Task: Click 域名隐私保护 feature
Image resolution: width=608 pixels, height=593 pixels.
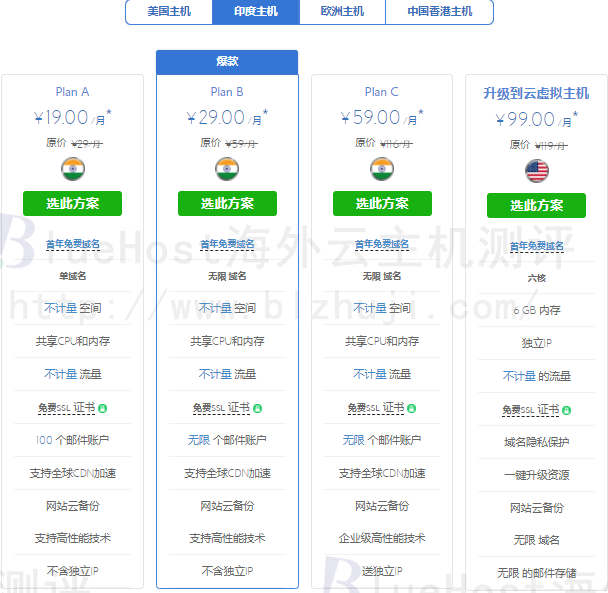Action: click(536, 442)
